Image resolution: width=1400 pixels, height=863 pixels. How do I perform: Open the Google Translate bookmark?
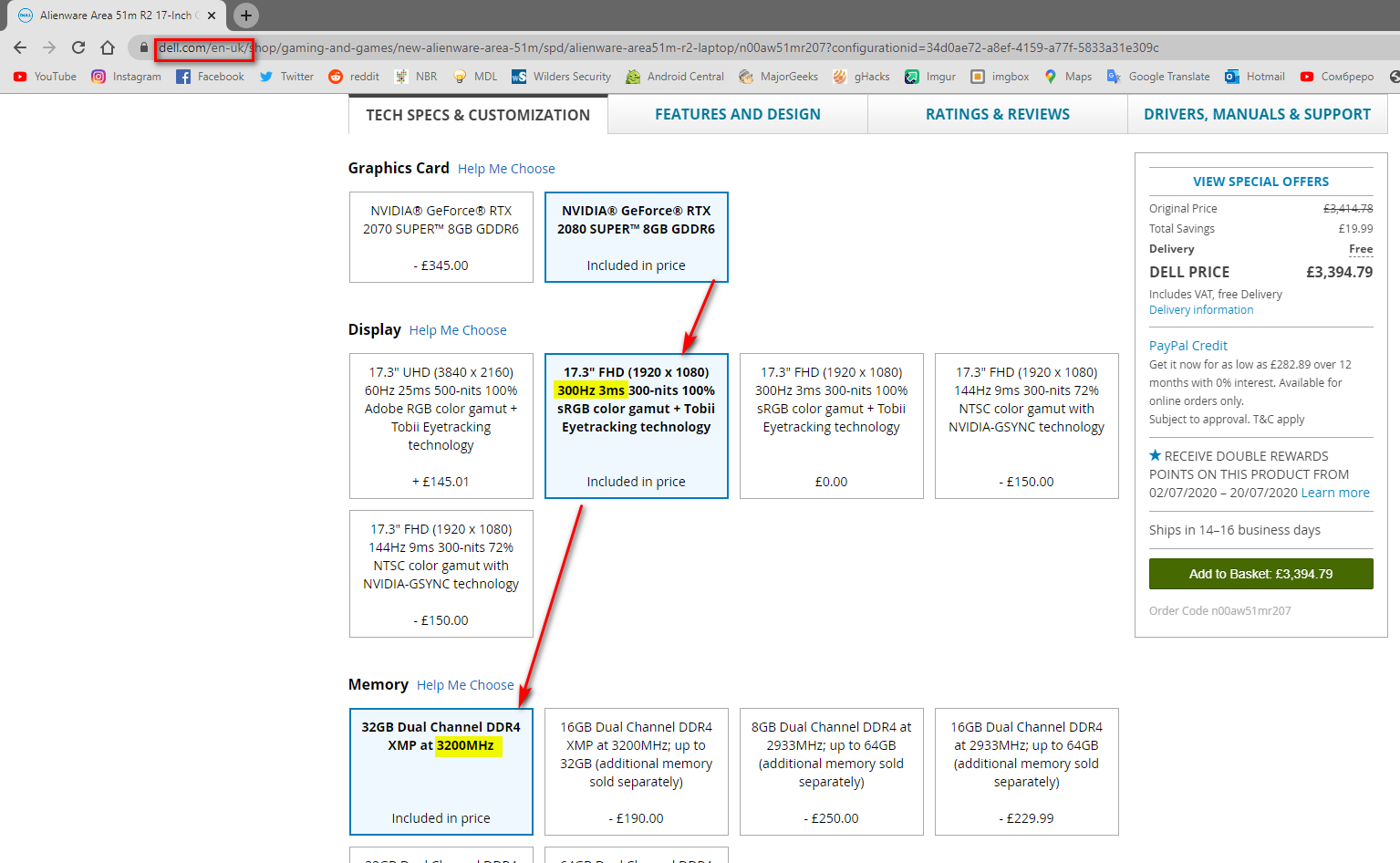1158,77
